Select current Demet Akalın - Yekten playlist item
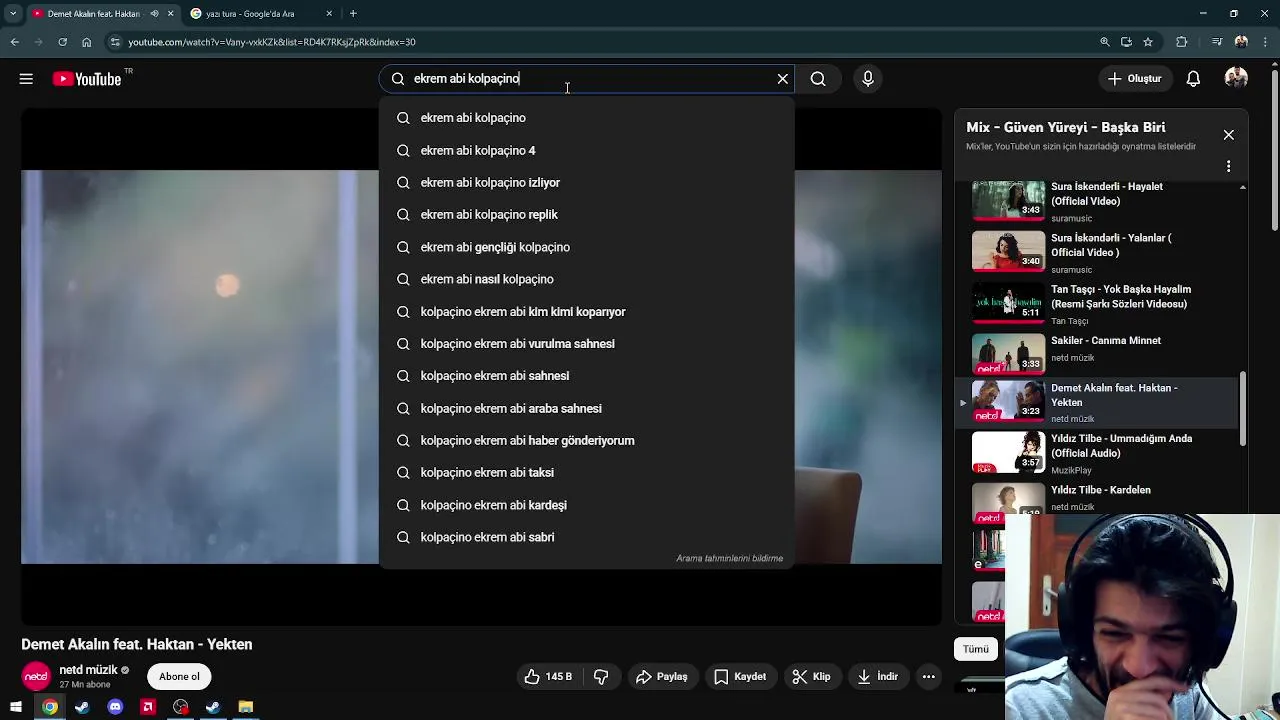This screenshot has width=1280, height=720. tap(1098, 402)
